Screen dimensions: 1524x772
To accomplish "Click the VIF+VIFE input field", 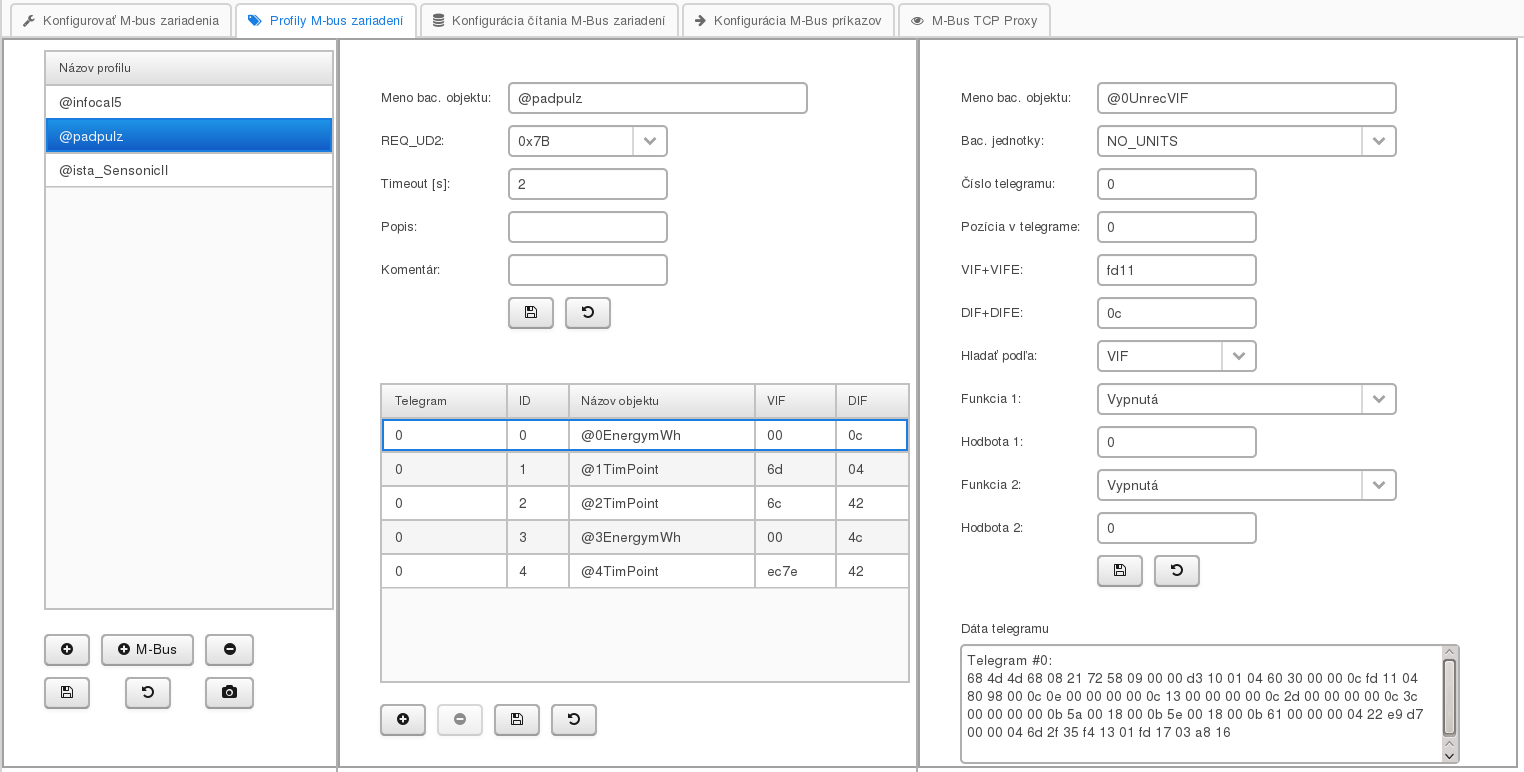I will 1176,270.
